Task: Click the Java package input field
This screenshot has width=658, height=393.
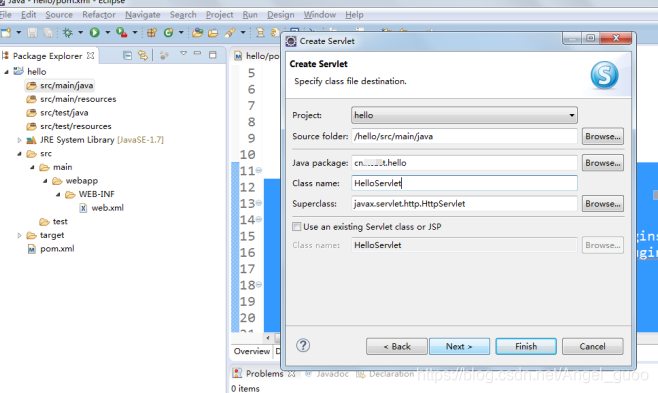Action: click(x=464, y=163)
